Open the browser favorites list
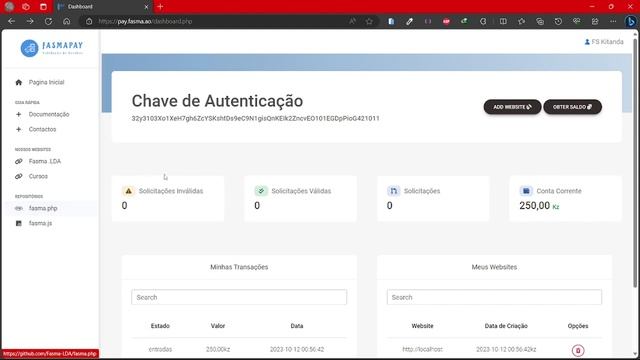The width and height of the screenshot is (640, 360). click(522, 21)
